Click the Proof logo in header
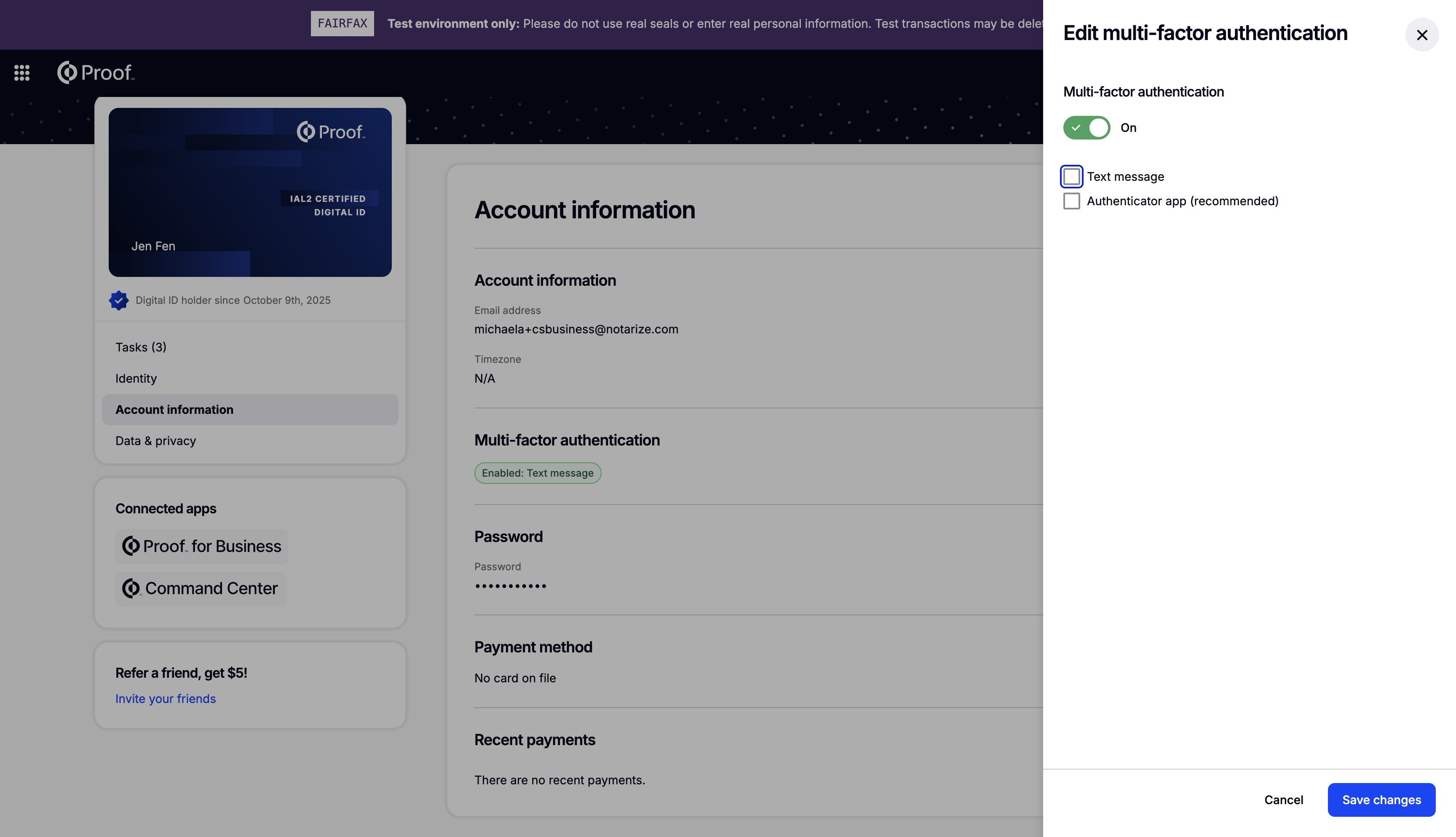 click(x=96, y=72)
